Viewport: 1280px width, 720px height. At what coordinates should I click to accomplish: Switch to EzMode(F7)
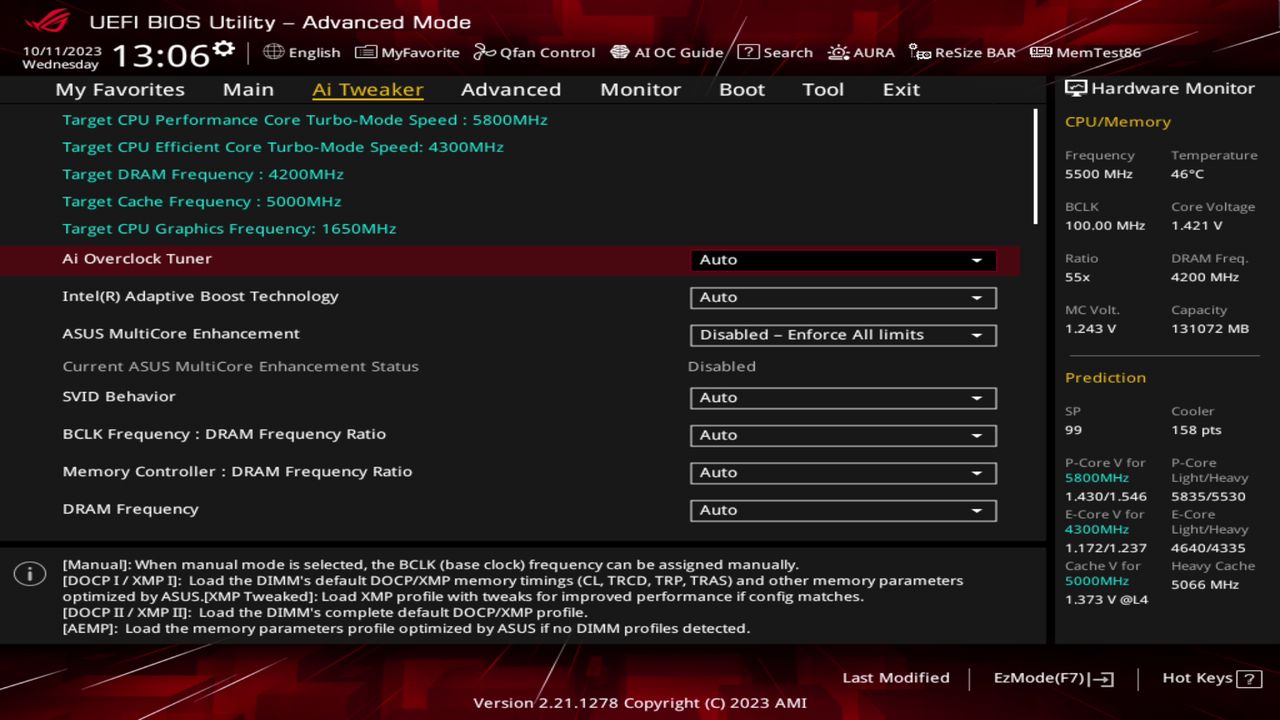(1053, 678)
